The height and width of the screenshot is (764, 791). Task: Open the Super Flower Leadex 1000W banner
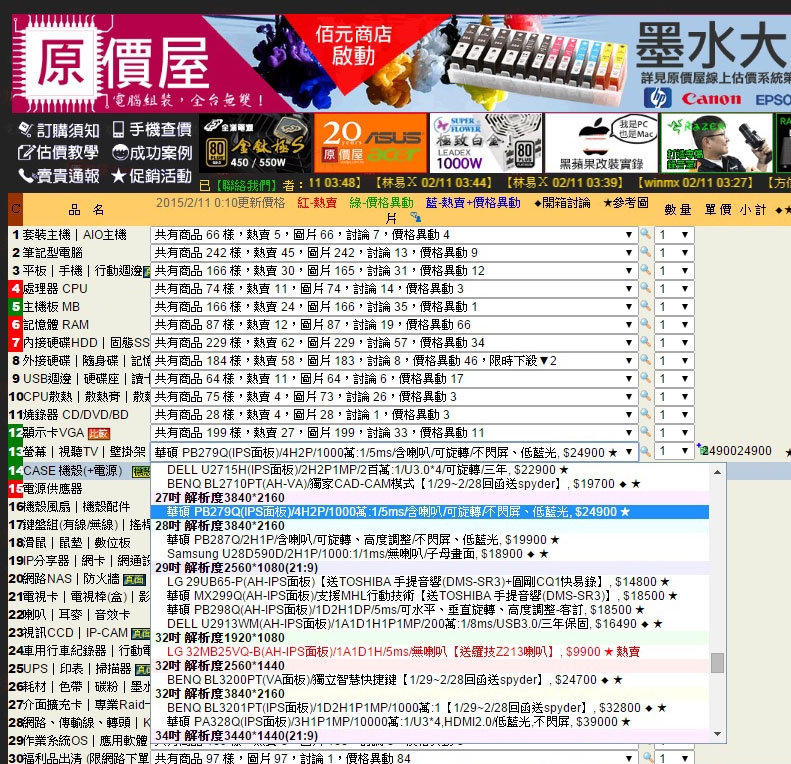pos(486,143)
